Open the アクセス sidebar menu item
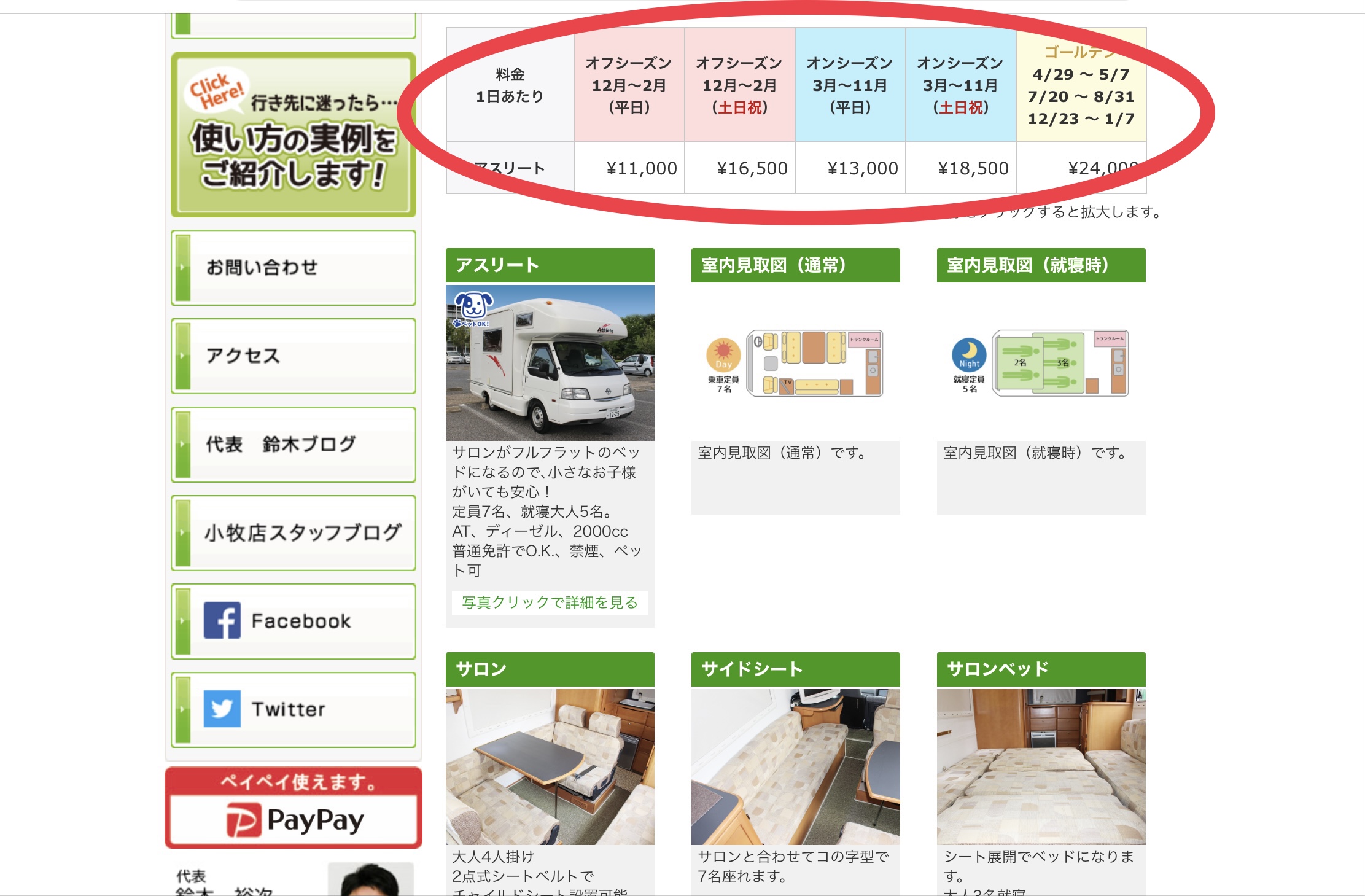This screenshot has width=1365, height=896. [294, 356]
